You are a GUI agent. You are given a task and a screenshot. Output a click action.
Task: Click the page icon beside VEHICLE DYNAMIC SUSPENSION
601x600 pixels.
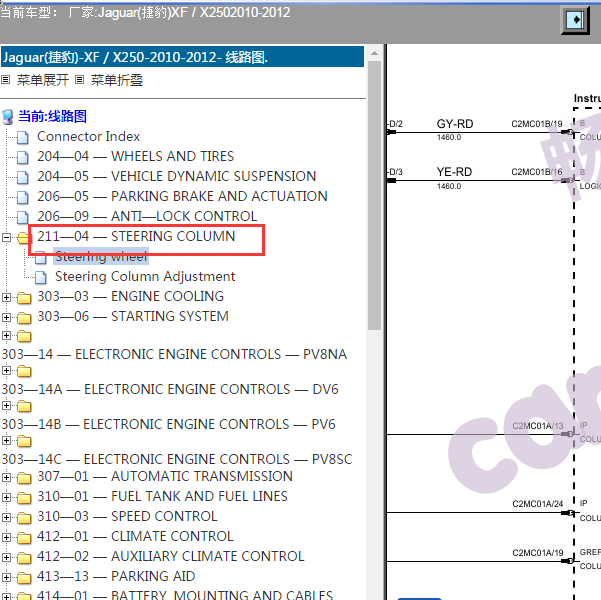tap(23, 177)
